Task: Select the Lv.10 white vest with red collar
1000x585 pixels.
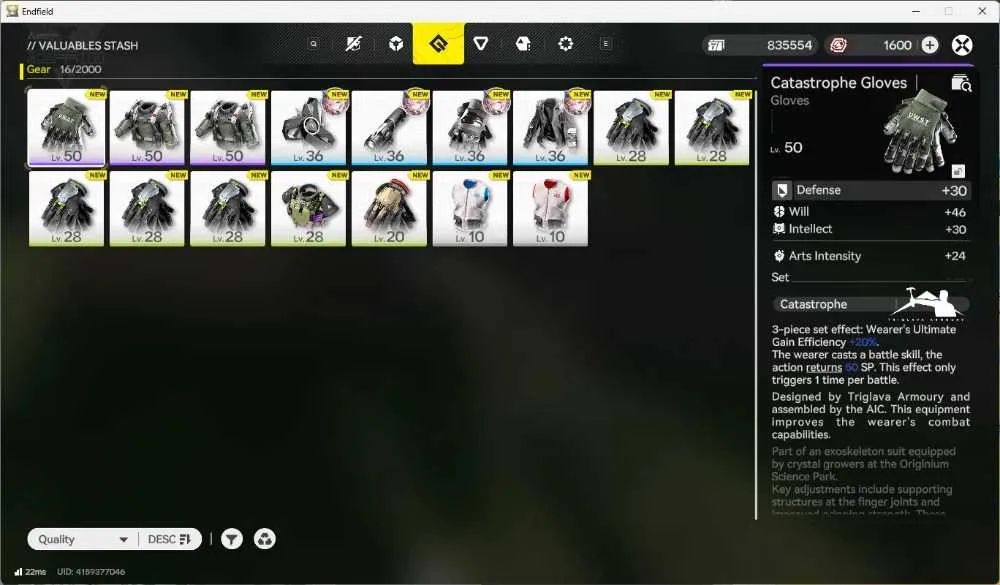Action: 551,208
